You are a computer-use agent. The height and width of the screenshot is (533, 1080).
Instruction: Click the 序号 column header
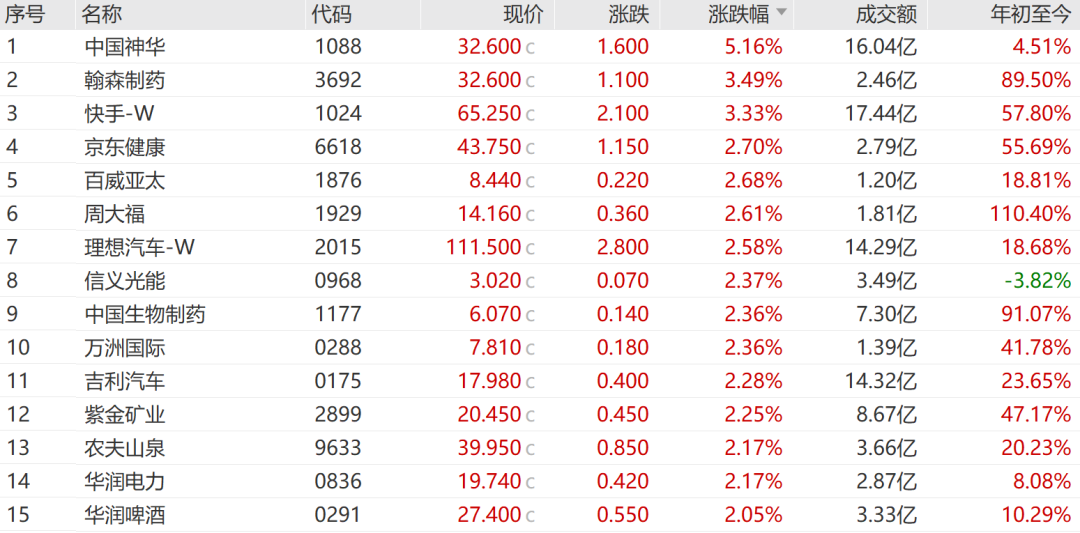point(25,13)
